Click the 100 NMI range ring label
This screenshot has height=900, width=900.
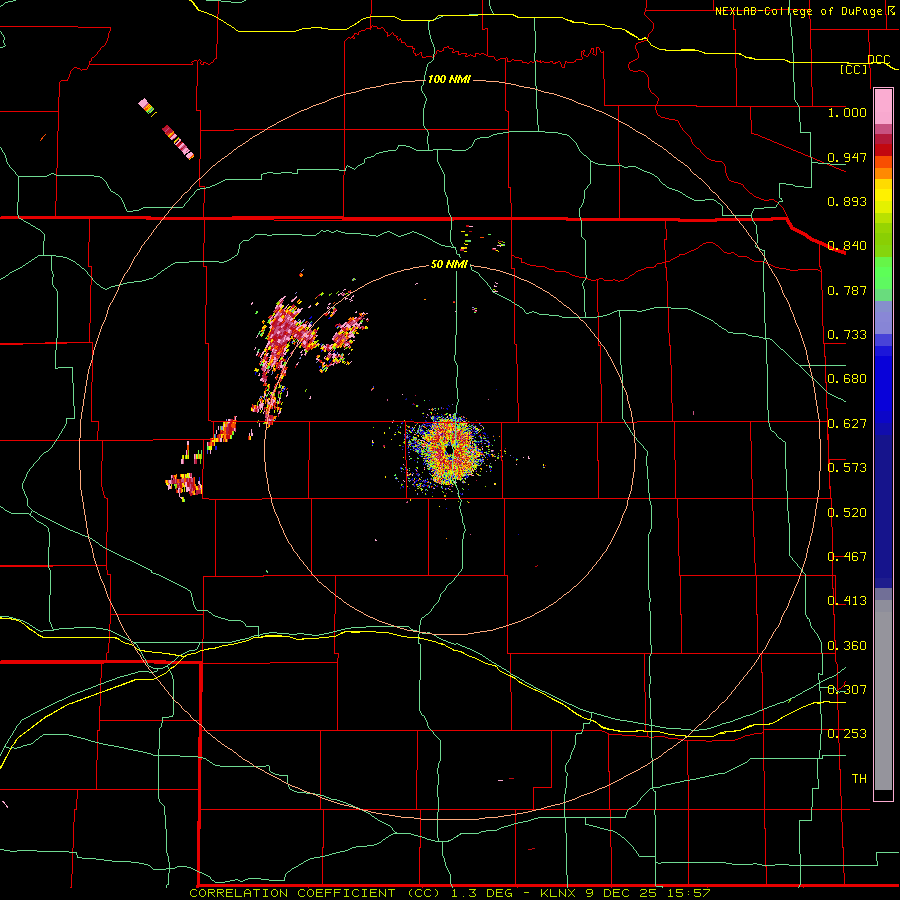click(x=449, y=79)
